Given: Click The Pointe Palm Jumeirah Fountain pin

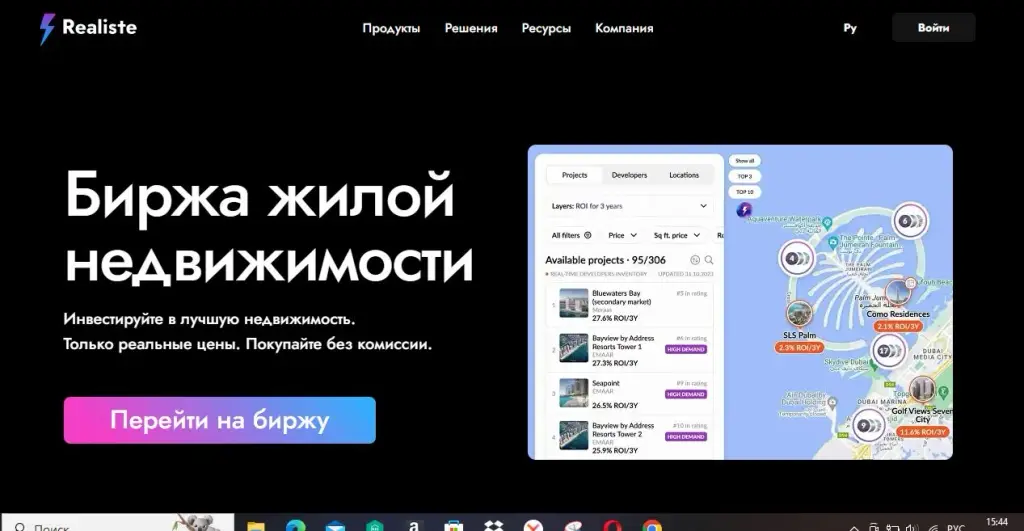Looking at the screenshot, I should coord(833,242).
